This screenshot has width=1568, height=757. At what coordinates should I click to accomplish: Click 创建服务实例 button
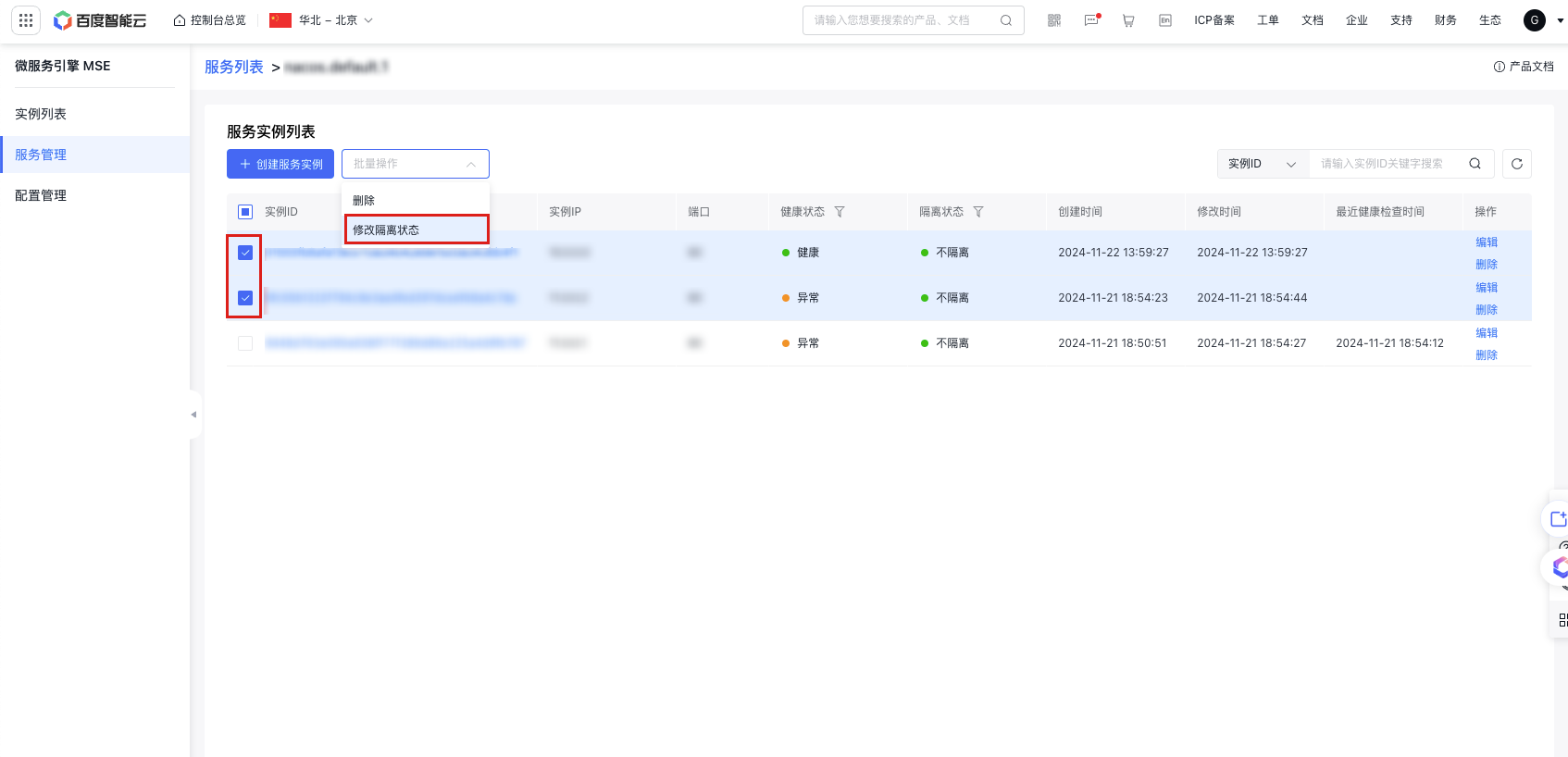tap(280, 164)
